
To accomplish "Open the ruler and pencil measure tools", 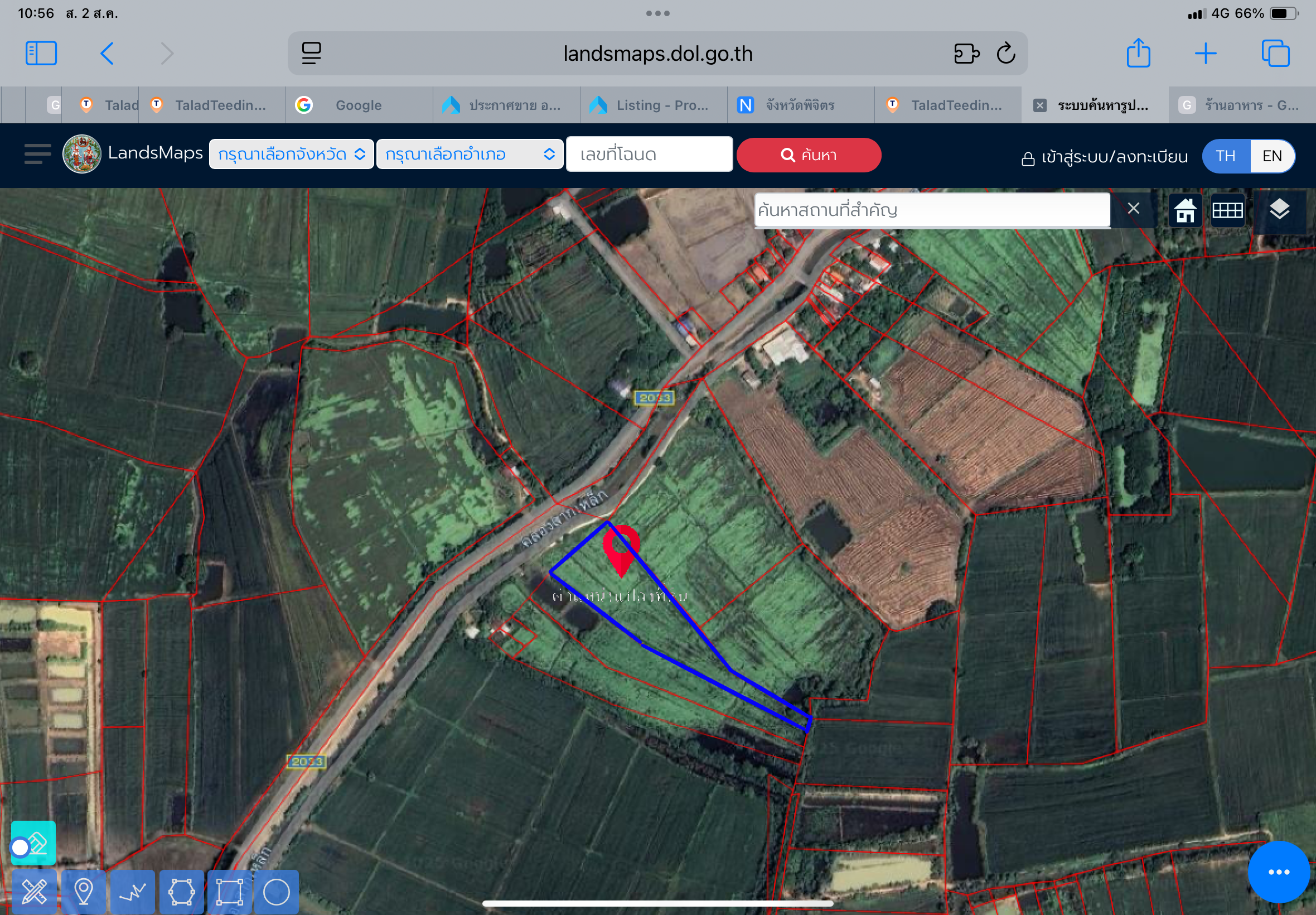I will 35,892.
